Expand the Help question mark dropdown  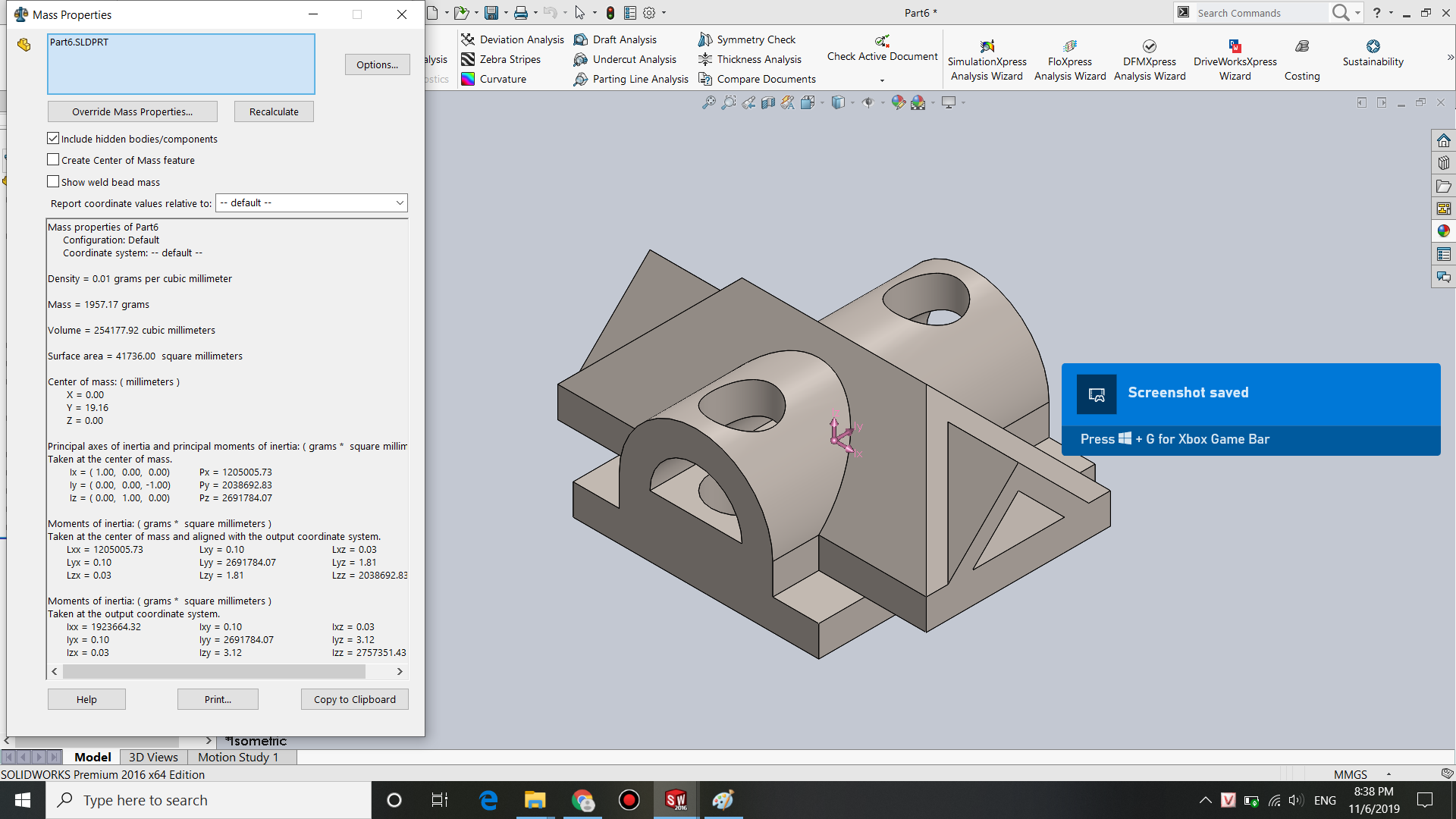pyautogui.click(x=1391, y=13)
